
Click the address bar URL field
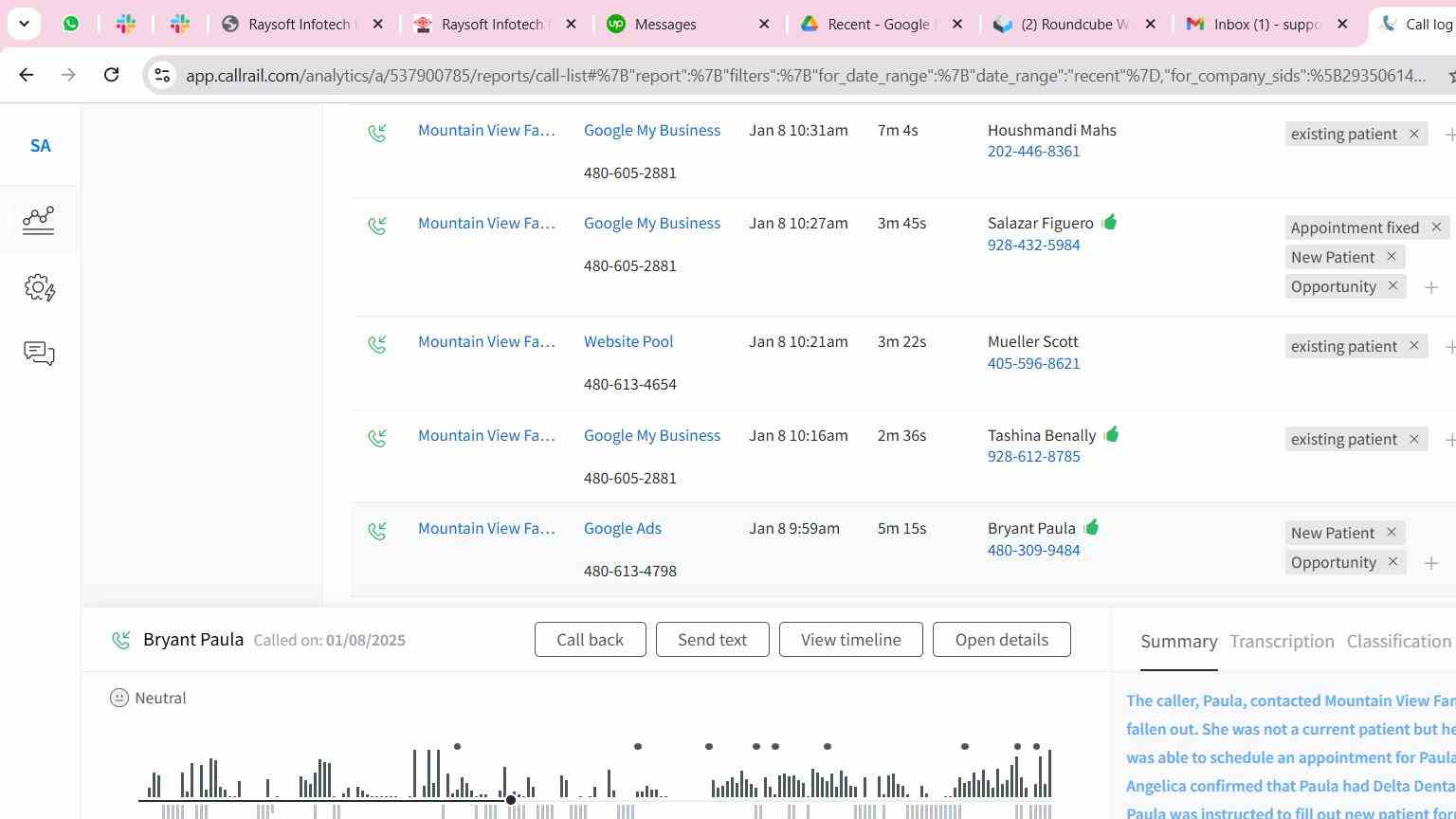(806, 75)
